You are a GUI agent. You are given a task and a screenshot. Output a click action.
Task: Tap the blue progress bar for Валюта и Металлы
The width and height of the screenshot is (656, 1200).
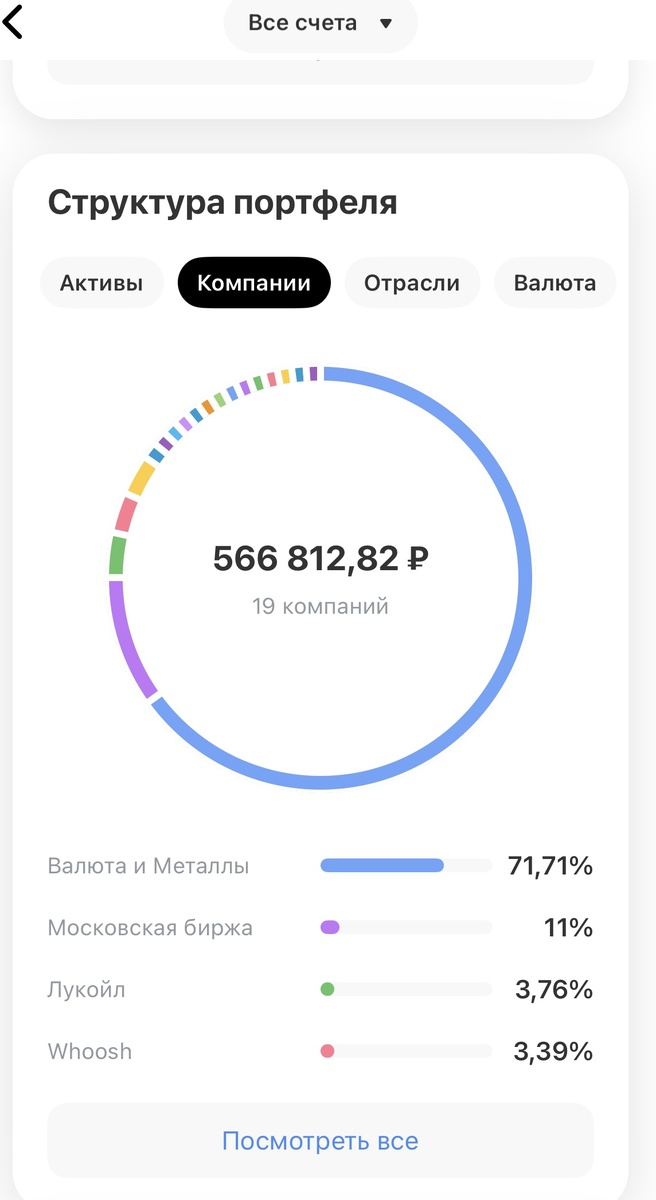[383, 864]
